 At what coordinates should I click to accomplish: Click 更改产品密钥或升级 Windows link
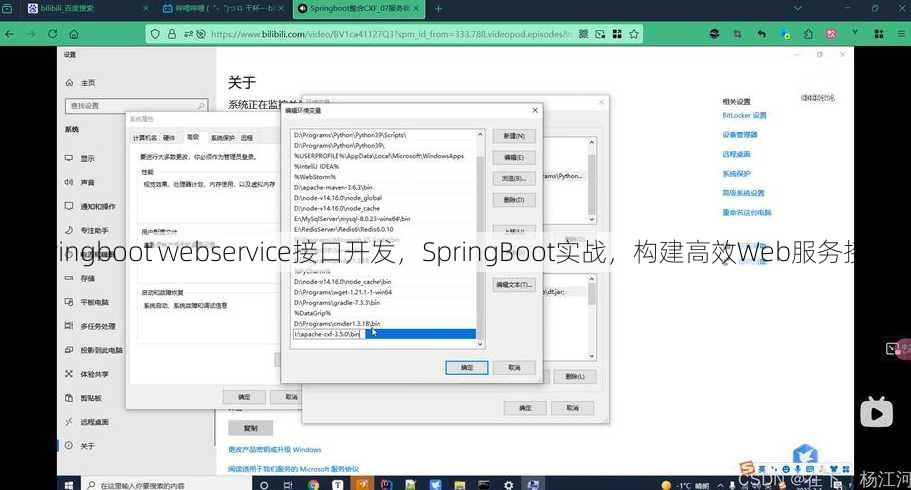coord(275,450)
